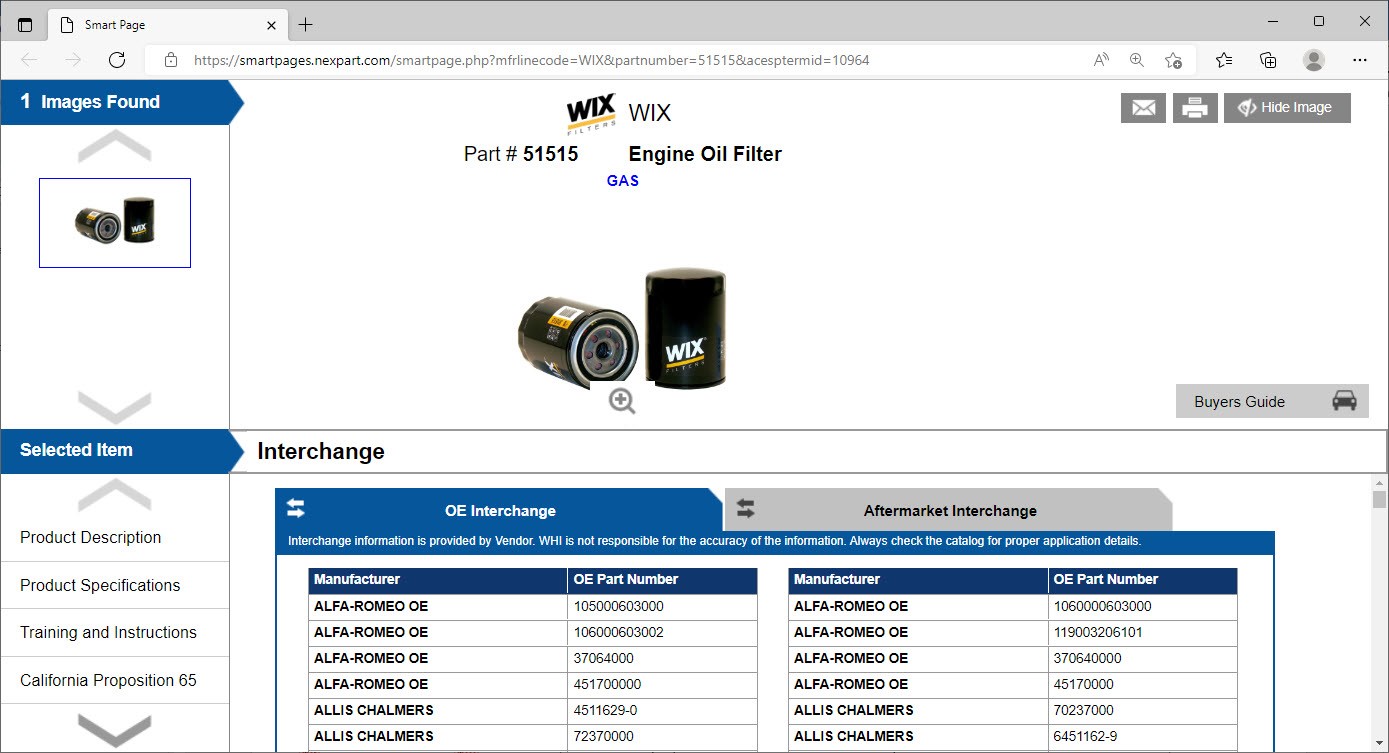Switch to Aftermarket Interchange tab

[x=948, y=511]
